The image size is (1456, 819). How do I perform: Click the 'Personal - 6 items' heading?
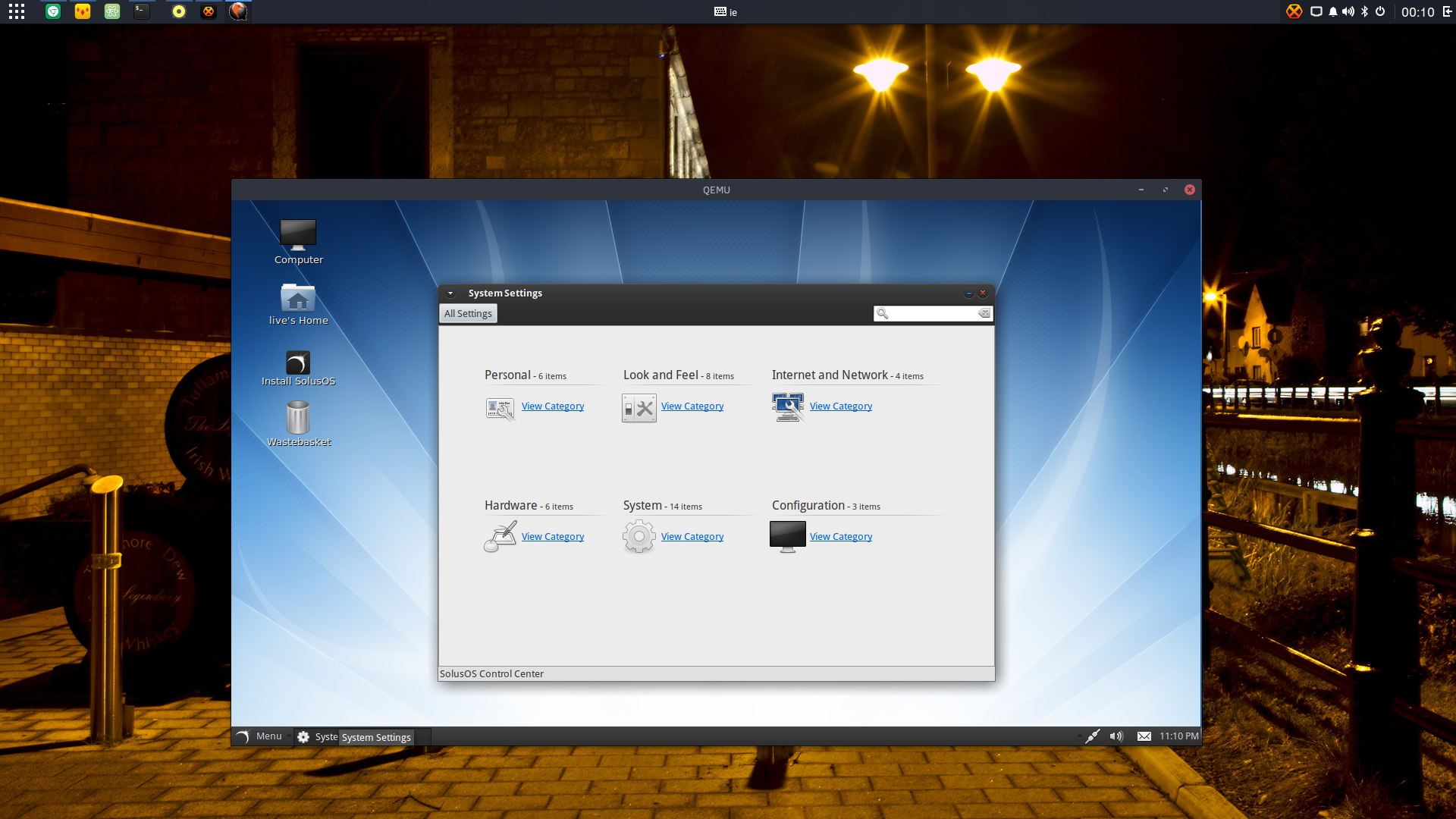526,375
